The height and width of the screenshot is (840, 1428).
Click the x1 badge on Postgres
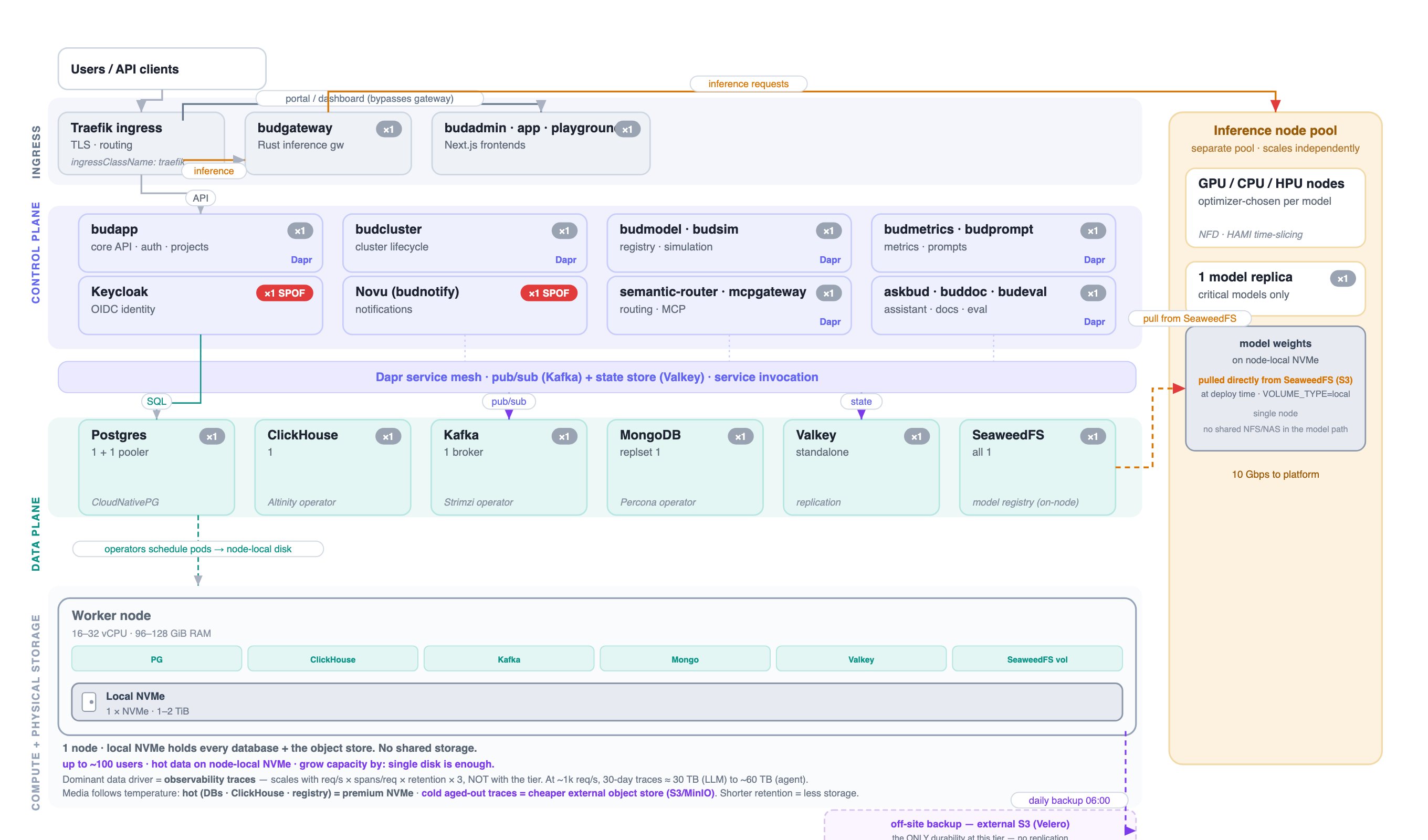(x=212, y=436)
